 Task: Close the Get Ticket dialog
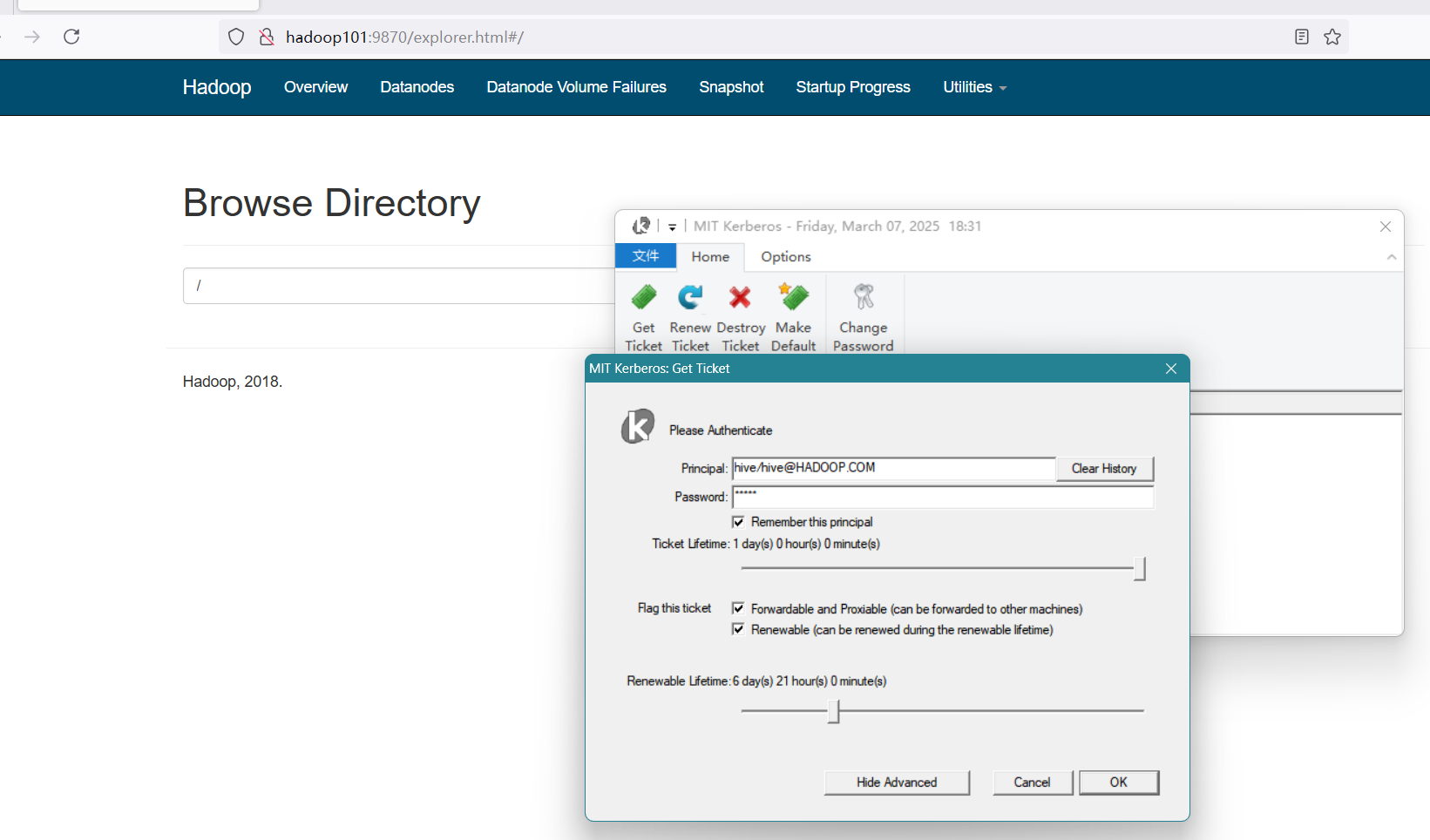(1171, 369)
